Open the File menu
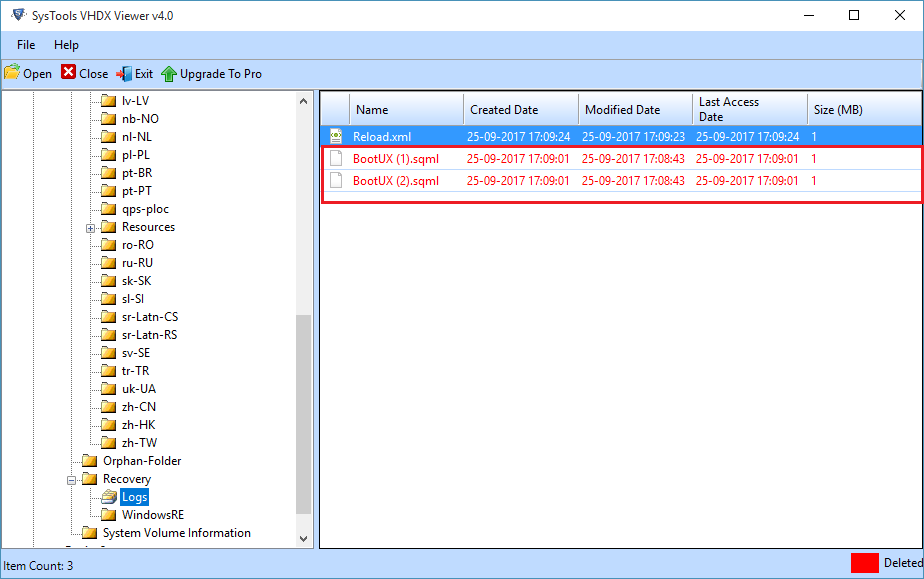 26,45
